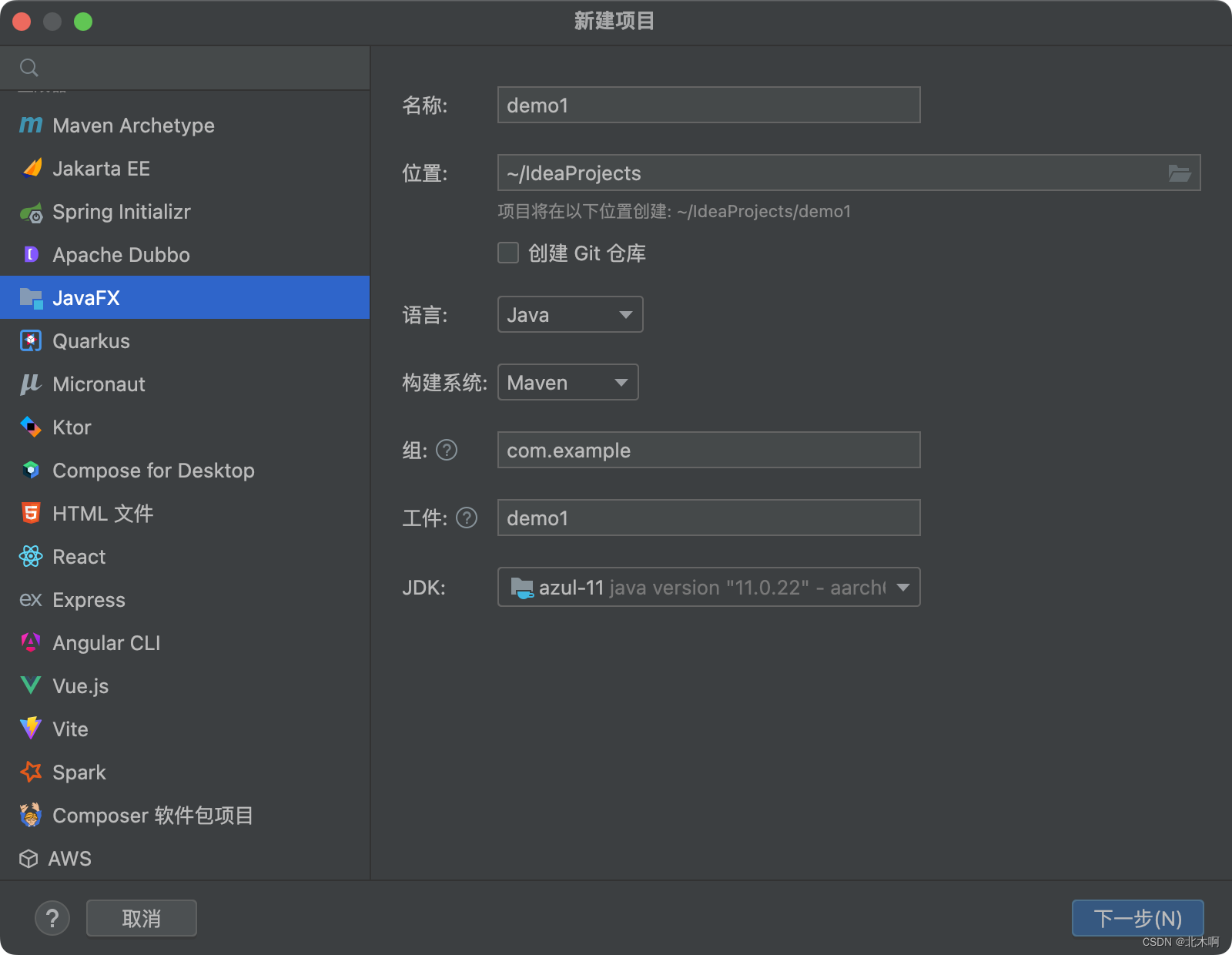The image size is (1232, 955).
Task: Select Composer 软件包项目 entry
Action: (x=185, y=815)
